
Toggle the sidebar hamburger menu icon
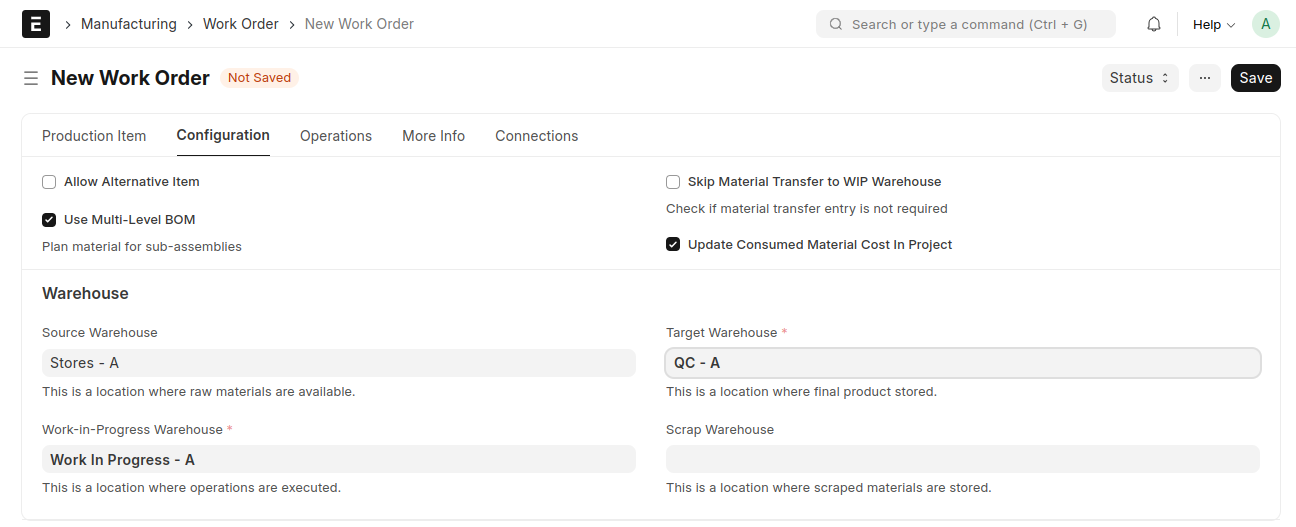pyautogui.click(x=31, y=78)
